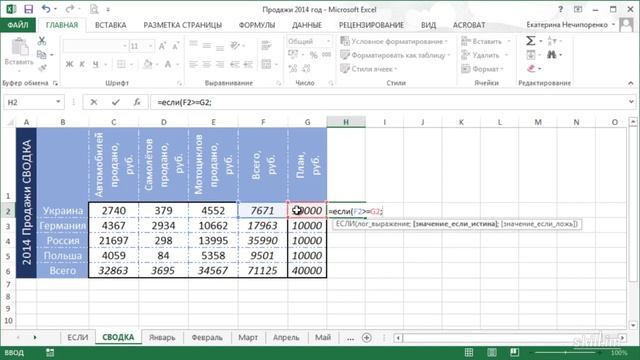Image resolution: width=640 pixels, height=360 pixels.
Task: Select the ЕСЛИ sheet tab
Action: (78, 338)
